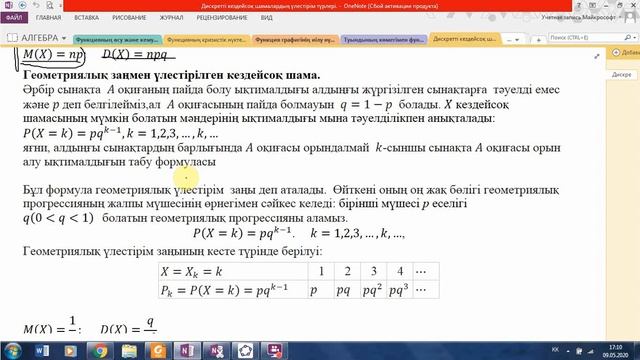640x360 pixels.
Task: Click the table header cell 'X = Xk = k'
Action: coord(233,271)
